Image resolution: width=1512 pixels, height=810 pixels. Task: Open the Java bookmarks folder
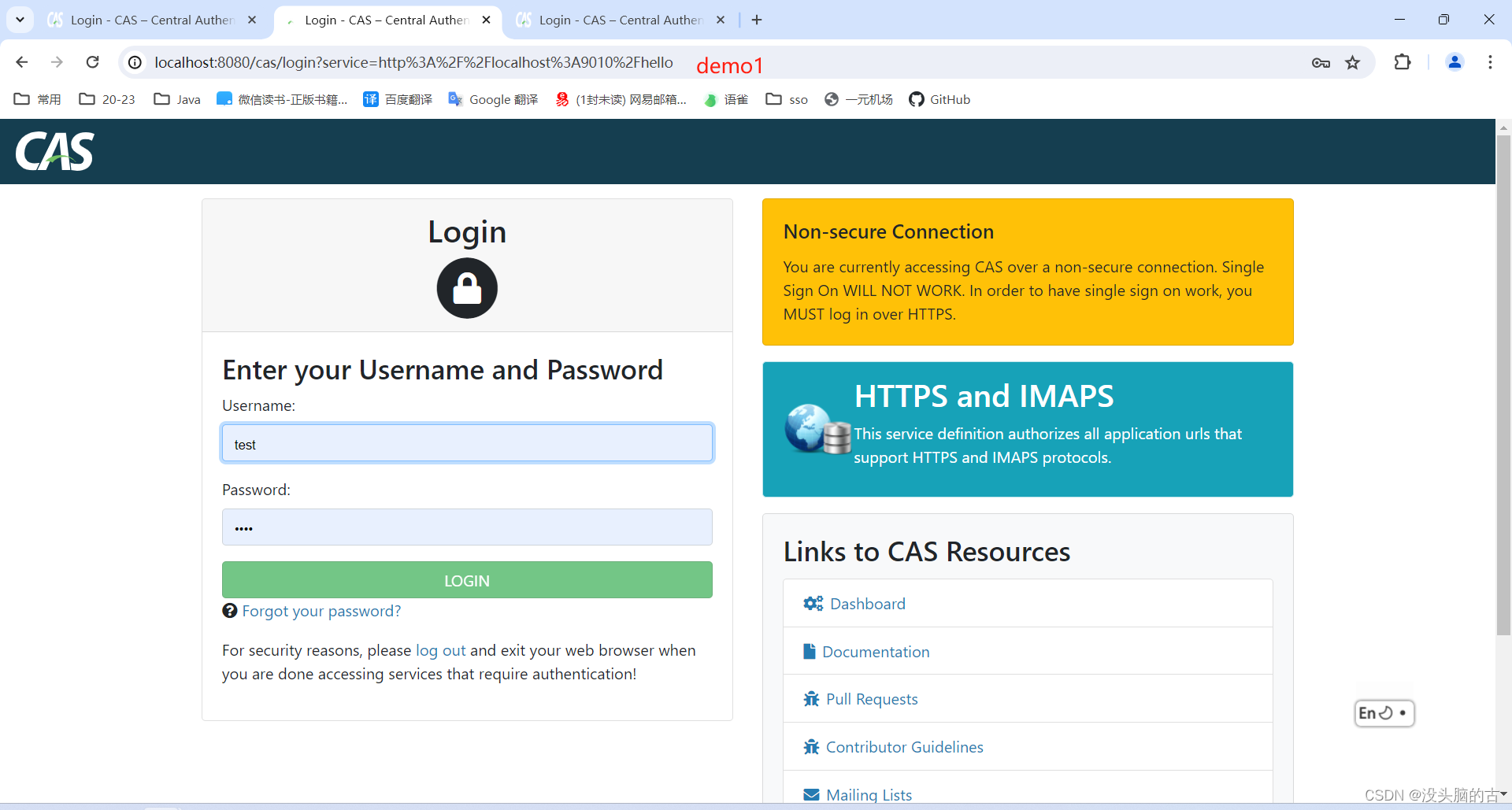tap(177, 99)
